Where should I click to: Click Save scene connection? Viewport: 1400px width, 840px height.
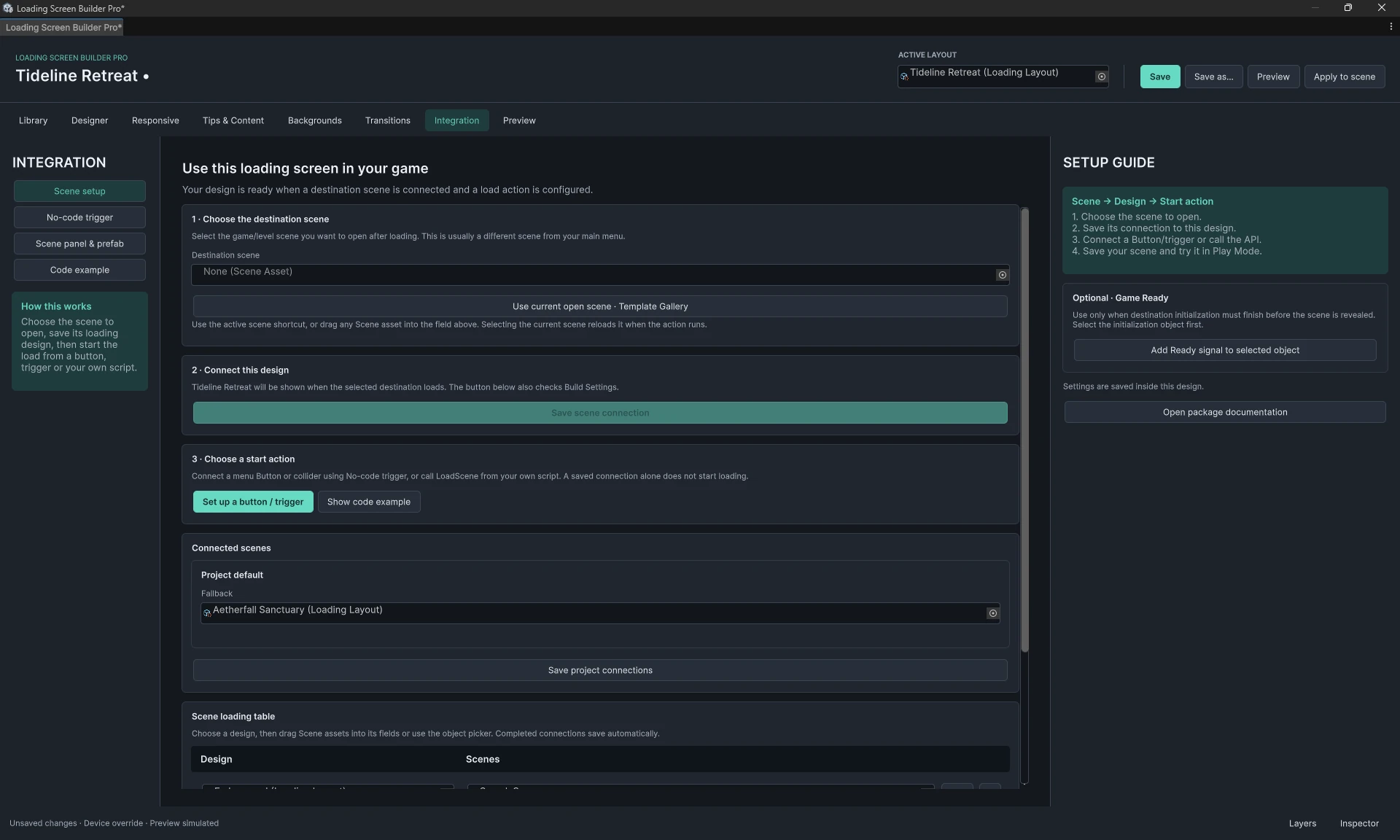click(600, 413)
